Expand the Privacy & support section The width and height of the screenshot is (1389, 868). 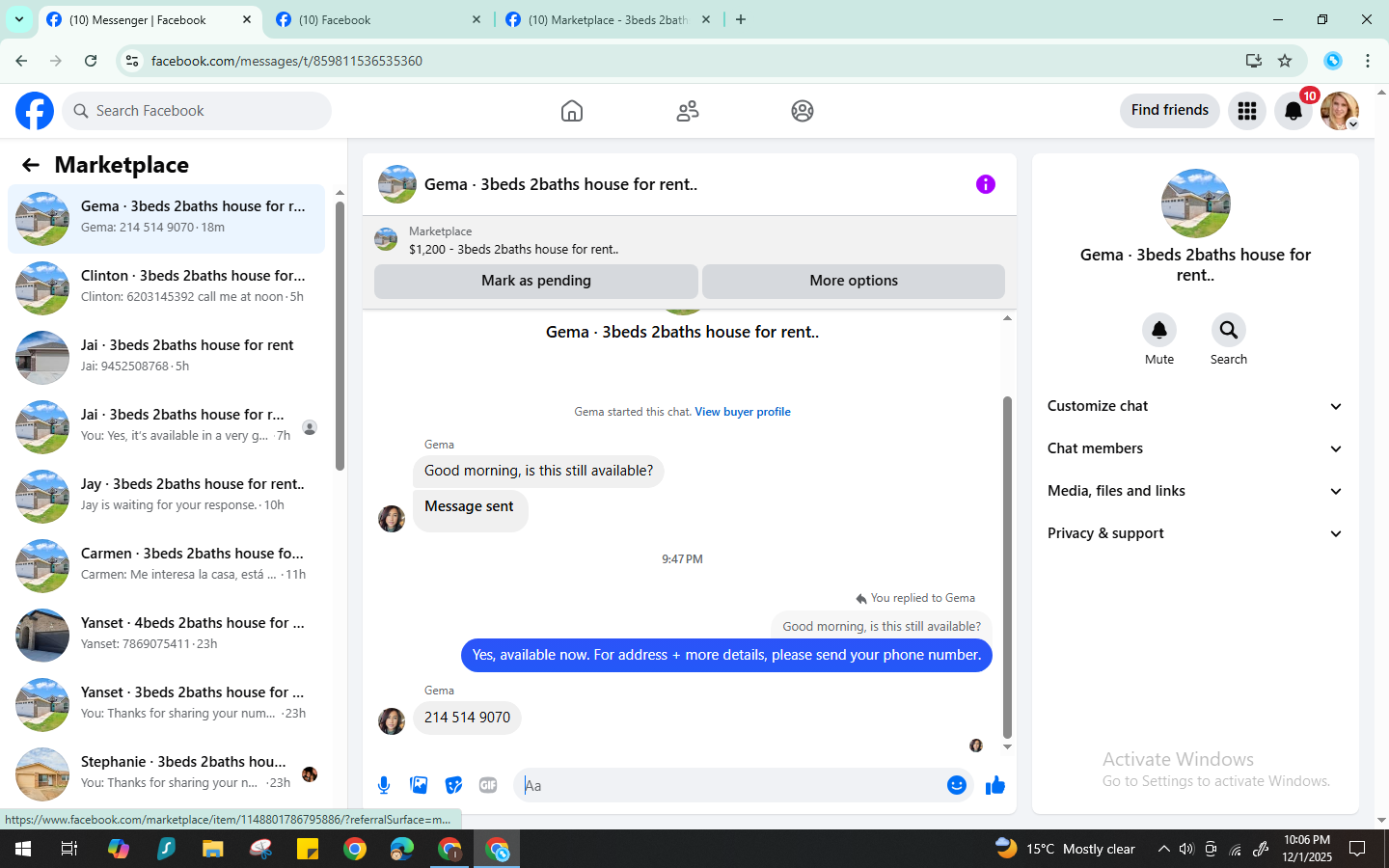(1195, 533)
